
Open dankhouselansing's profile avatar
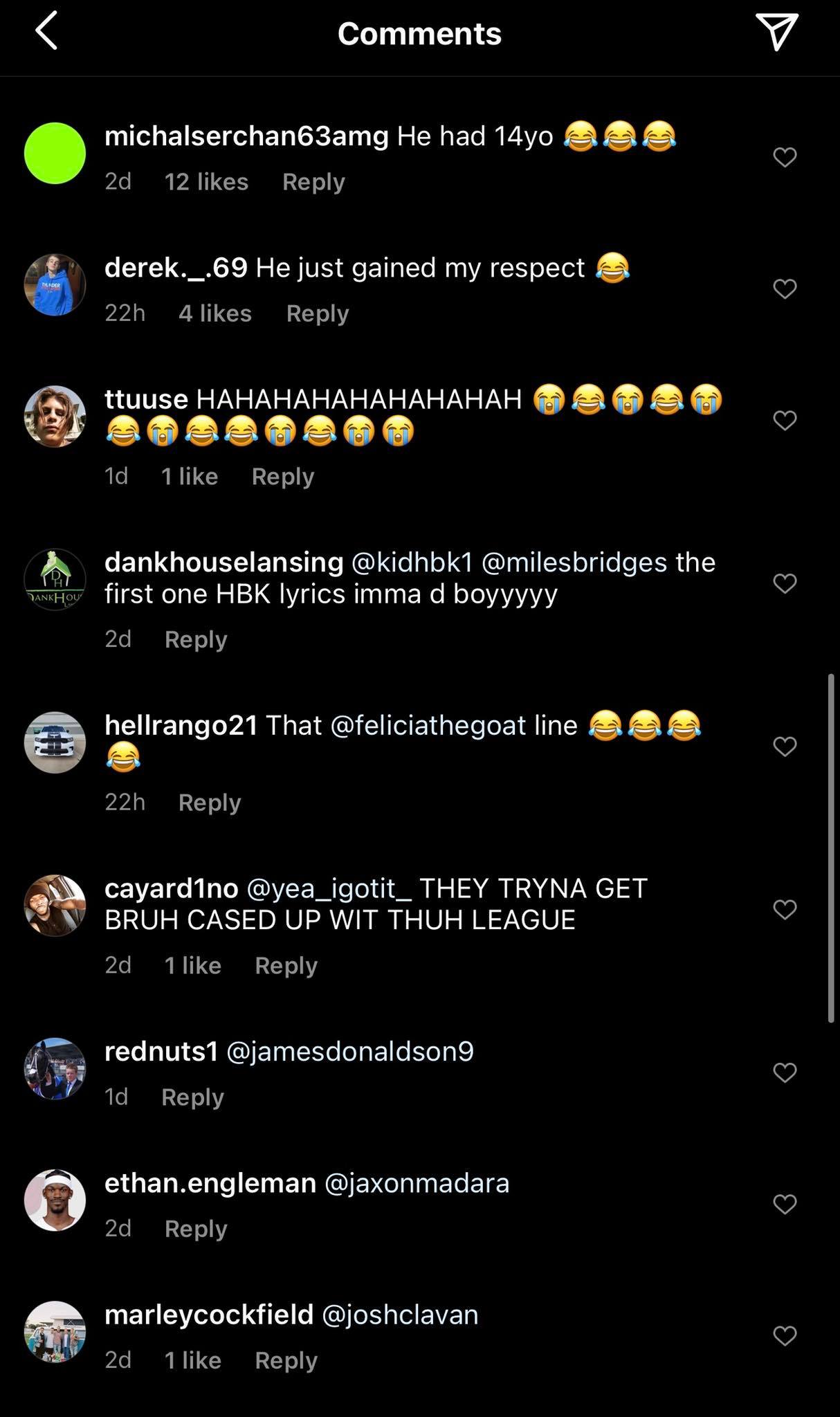pyautogui.click(x=55, y=580)
